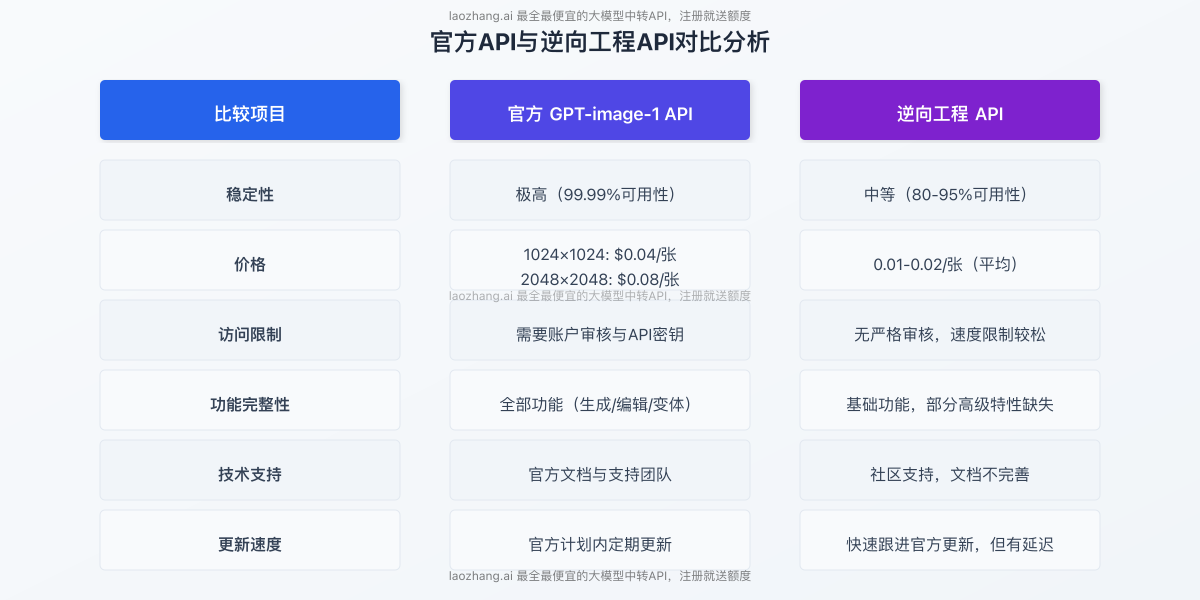The height and width of the screenshot is (600, 1200).
Task: Select cell 需要账户审核与API密钥
Action: [x=600, y=330]
